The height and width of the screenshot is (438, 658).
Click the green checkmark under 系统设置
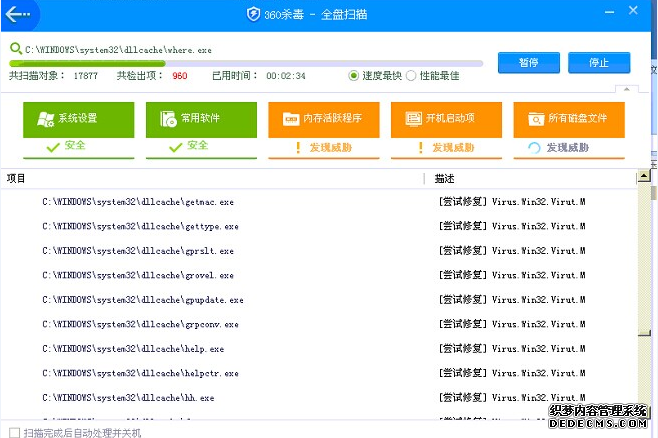(x=53, y=147)
